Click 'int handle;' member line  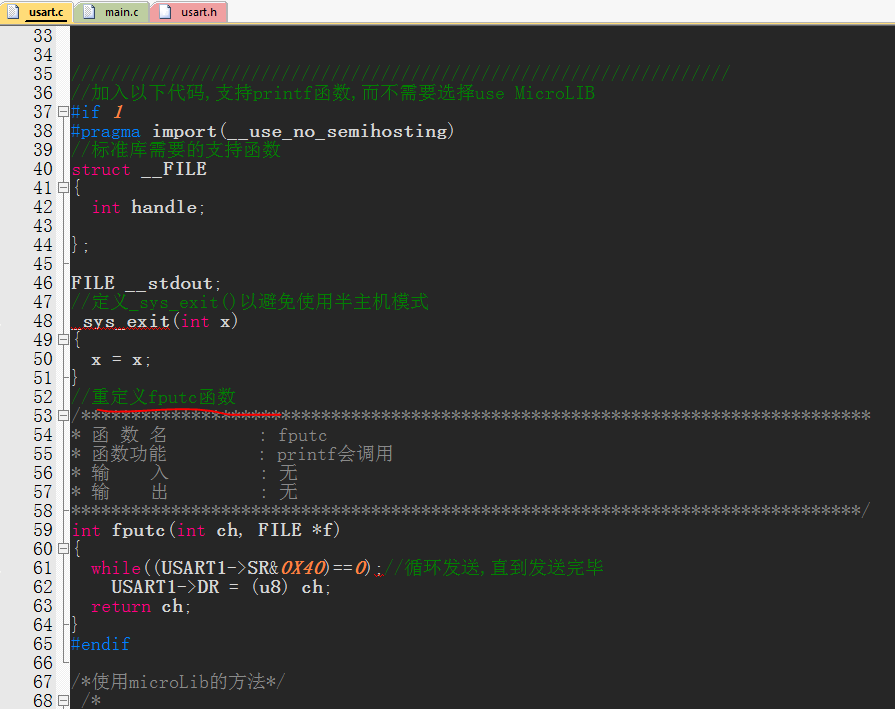point(148,207)
